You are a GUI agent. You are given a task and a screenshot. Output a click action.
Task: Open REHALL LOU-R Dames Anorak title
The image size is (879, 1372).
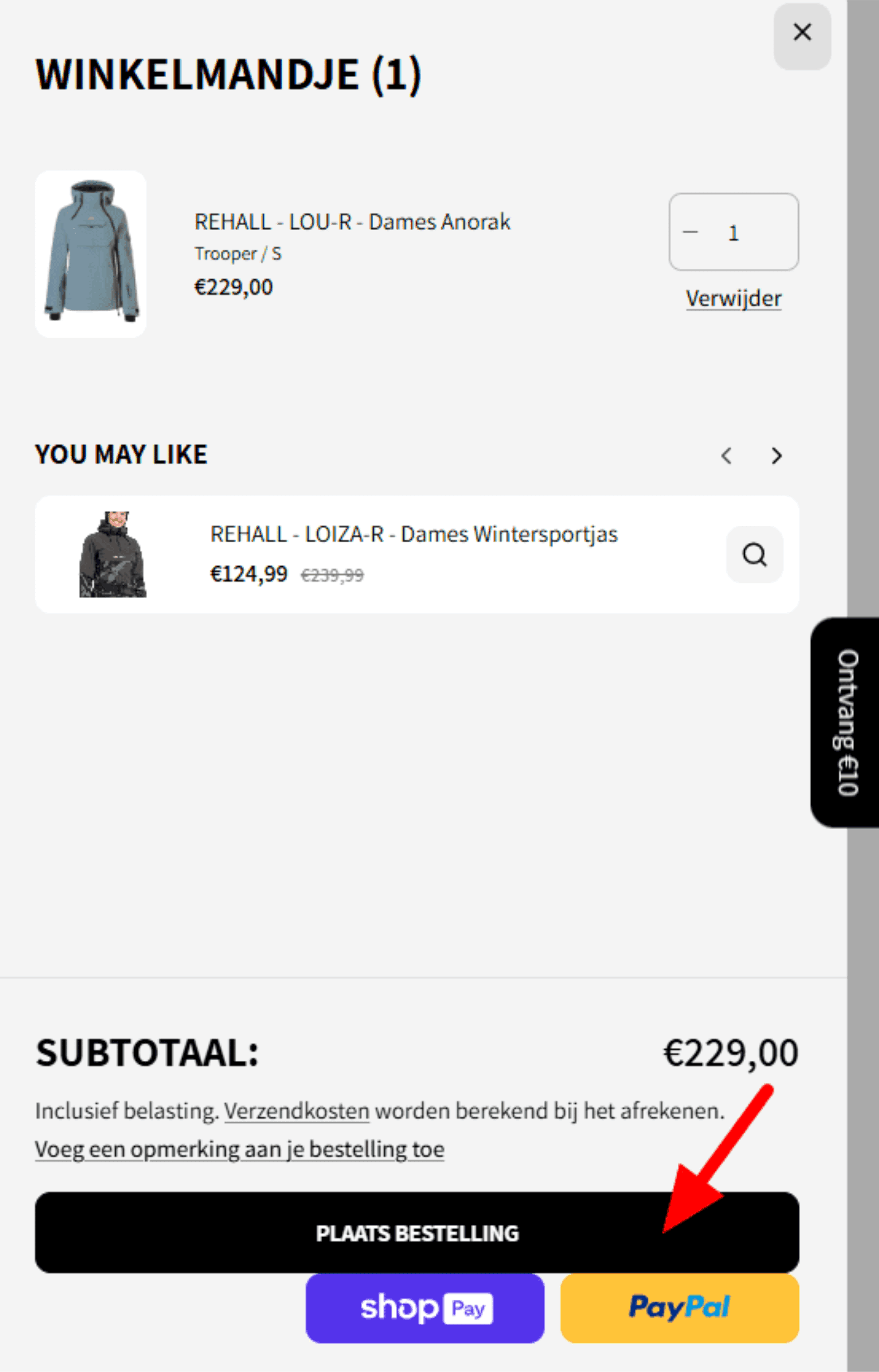(352, 222)
